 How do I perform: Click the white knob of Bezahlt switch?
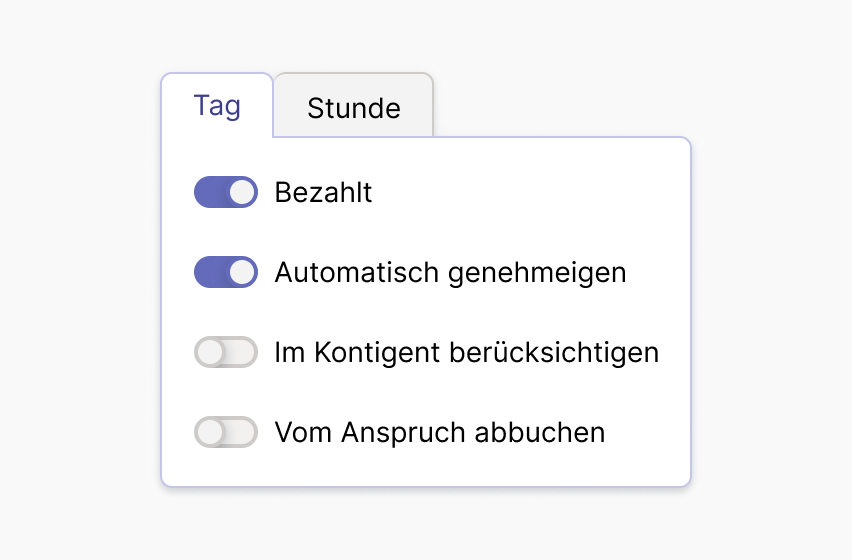[x=242, y=192]
